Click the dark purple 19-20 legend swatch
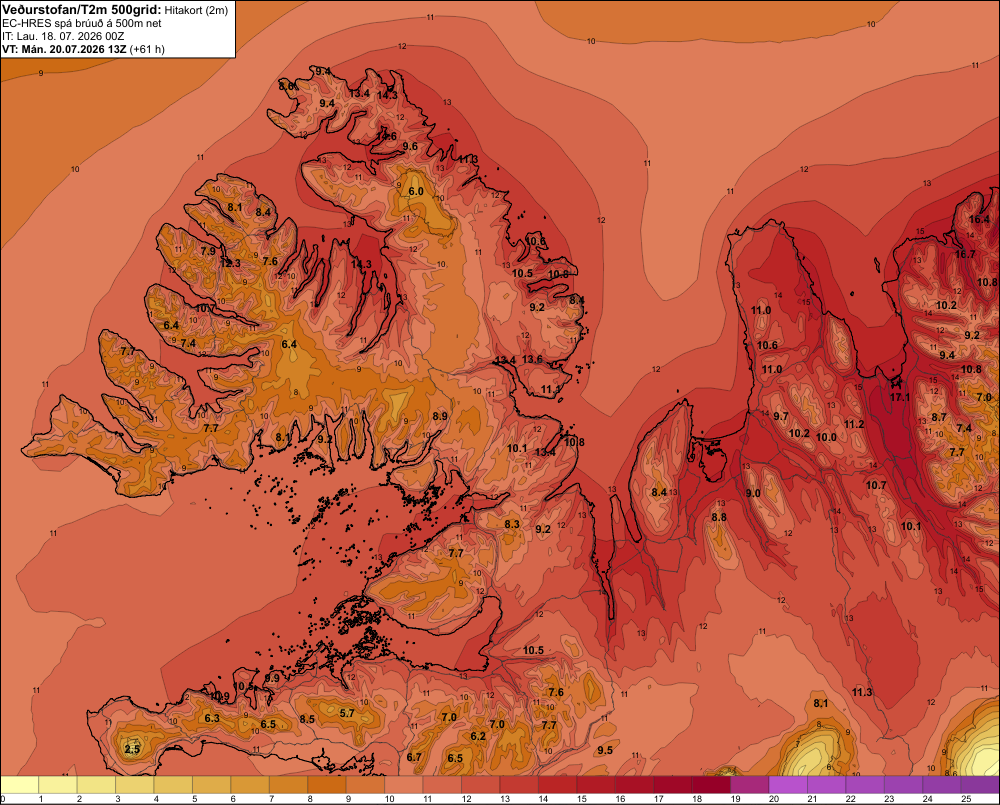Screen dimensions: 1000x805 (750, 785)
